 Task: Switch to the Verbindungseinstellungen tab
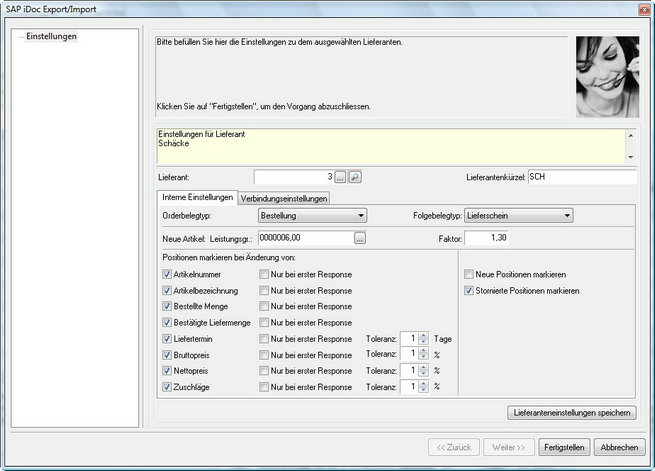(283, 198)
